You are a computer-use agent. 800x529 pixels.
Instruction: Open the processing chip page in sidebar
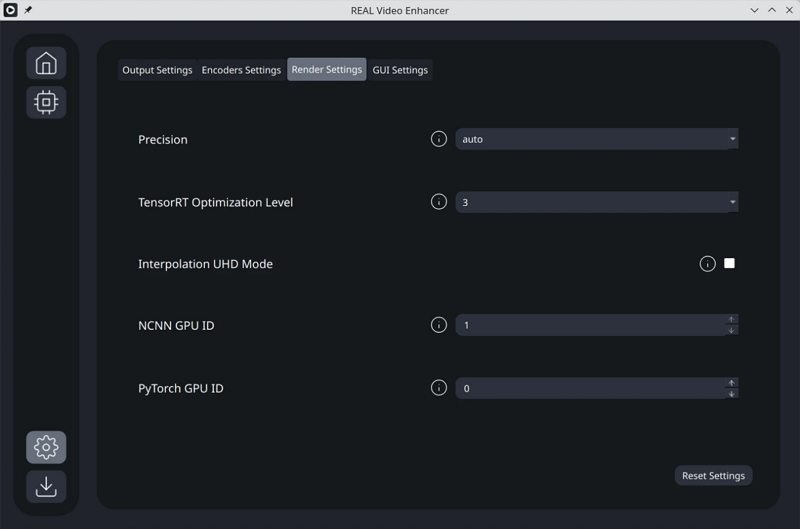[x=46, y=102]
